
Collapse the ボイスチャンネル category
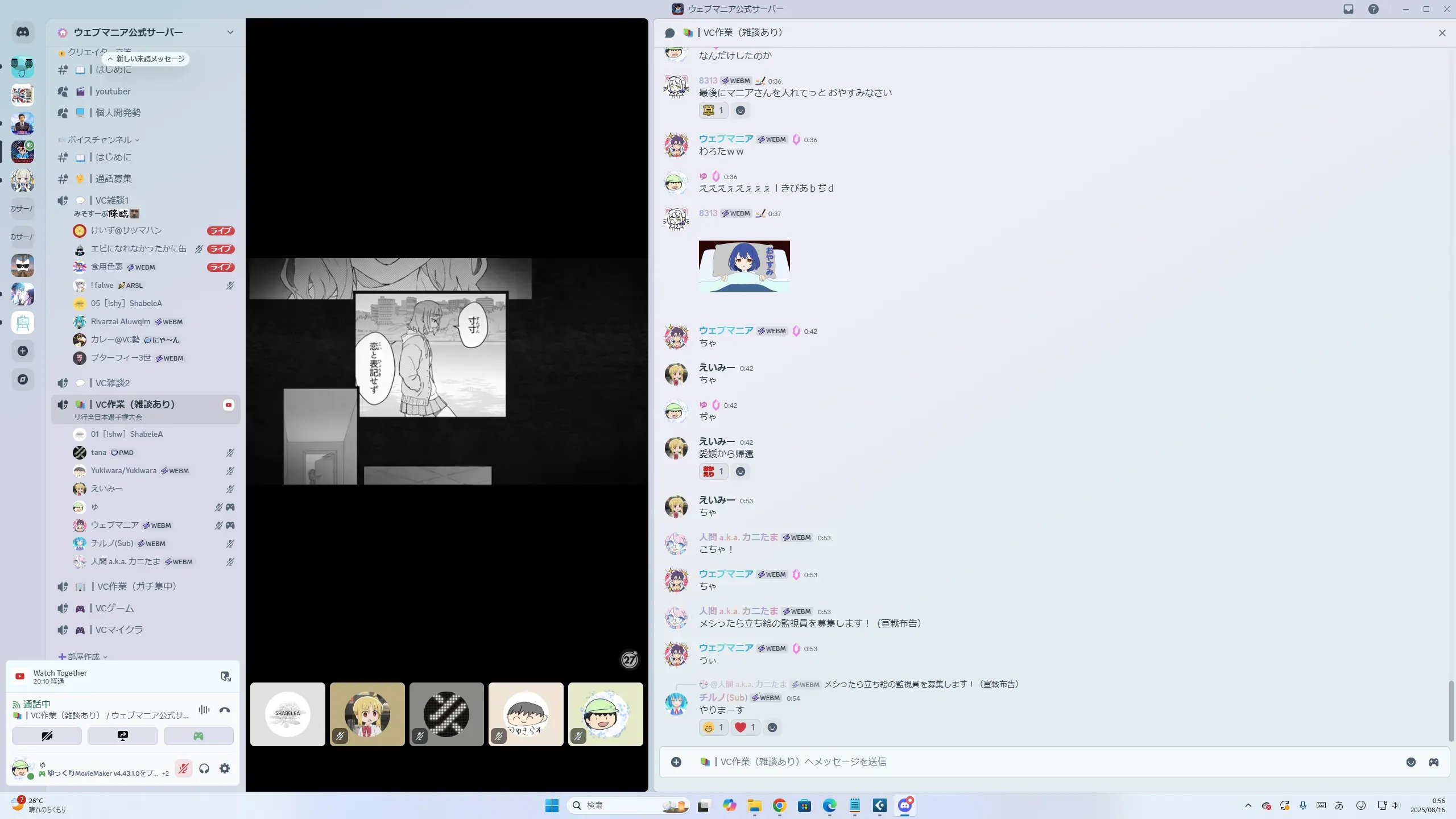pyautogui.click(x=100, y=140)
